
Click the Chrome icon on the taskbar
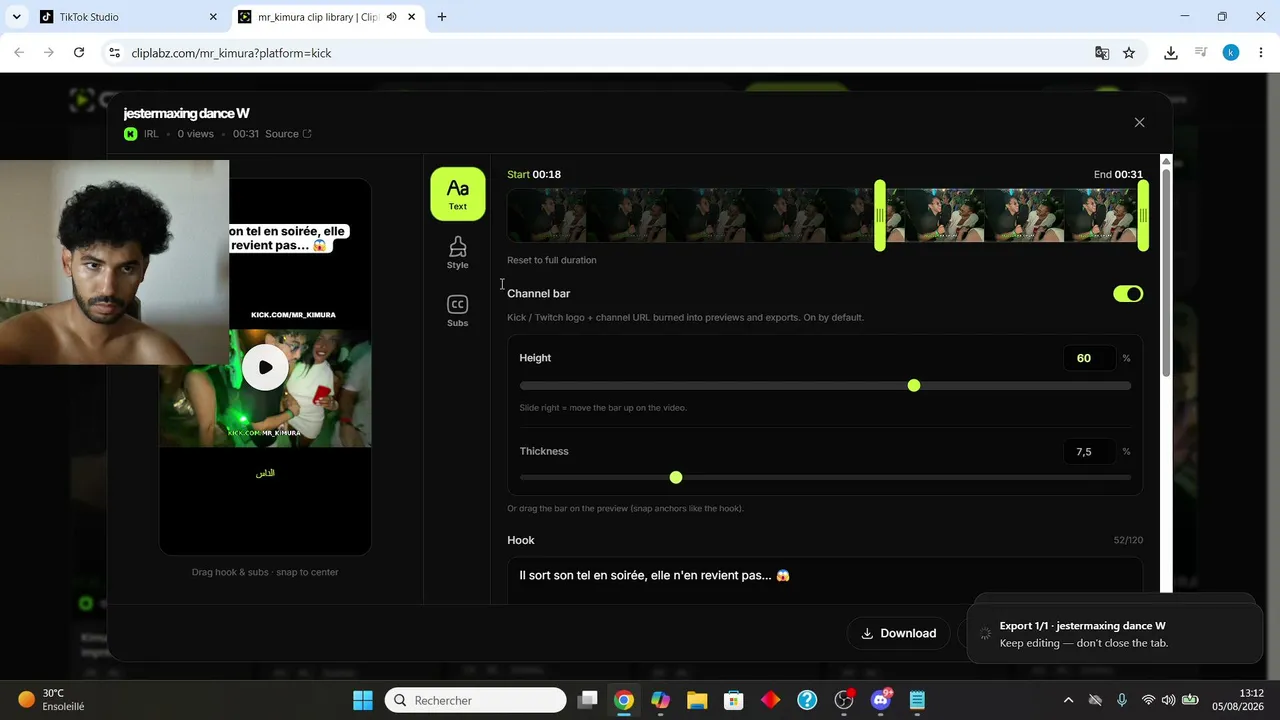coord(624,700)
